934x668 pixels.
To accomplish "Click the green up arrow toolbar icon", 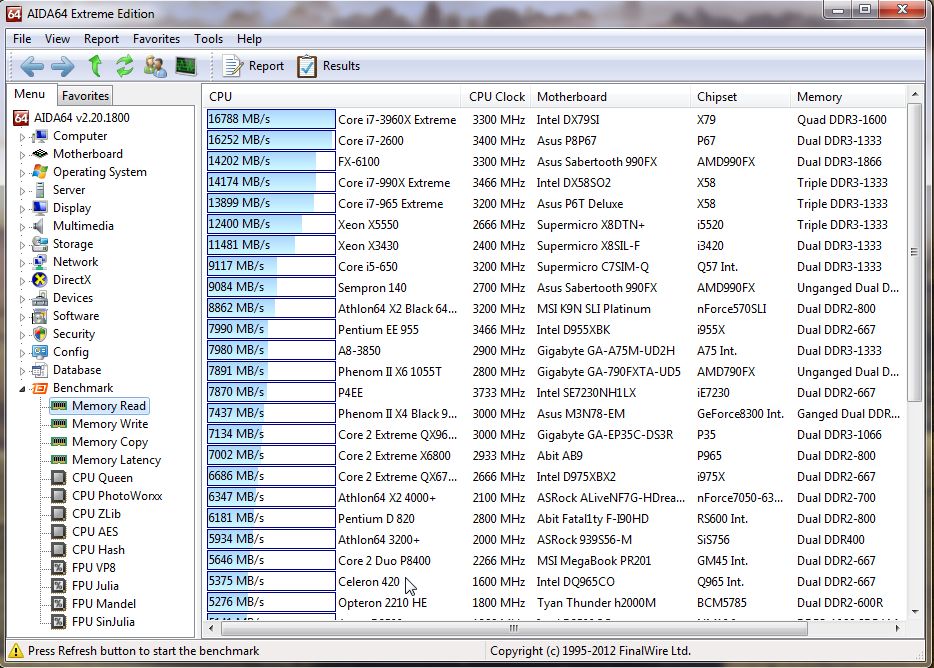I will point(94,66).
